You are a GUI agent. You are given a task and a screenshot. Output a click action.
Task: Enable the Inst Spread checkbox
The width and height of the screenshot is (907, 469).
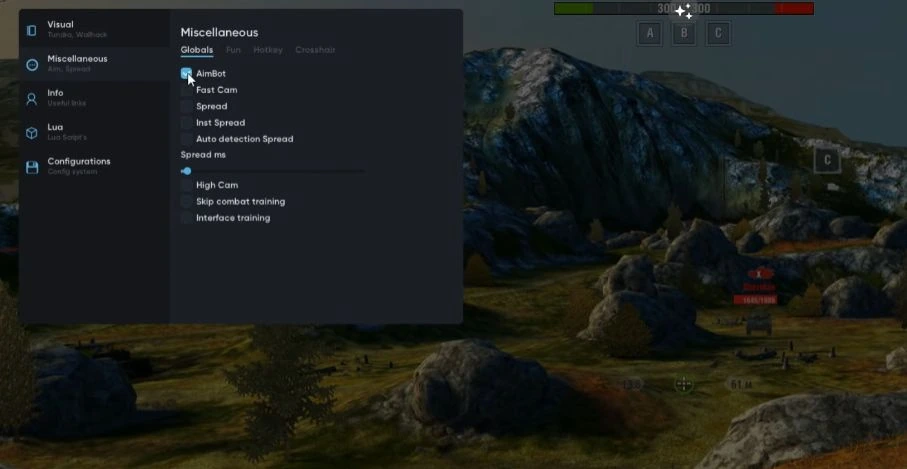(x=186, y=123)
